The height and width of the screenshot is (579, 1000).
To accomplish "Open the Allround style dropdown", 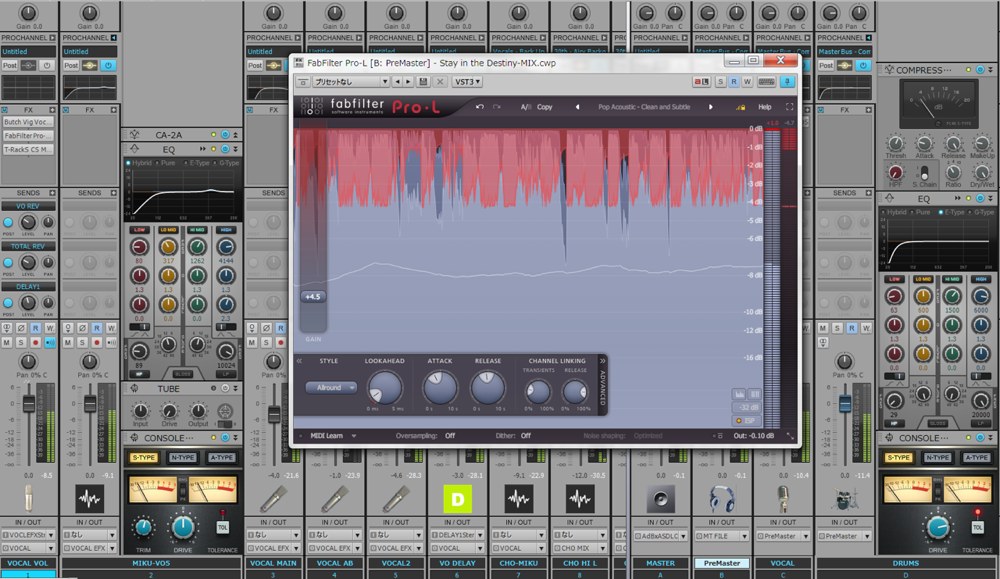I will point(330,388).
